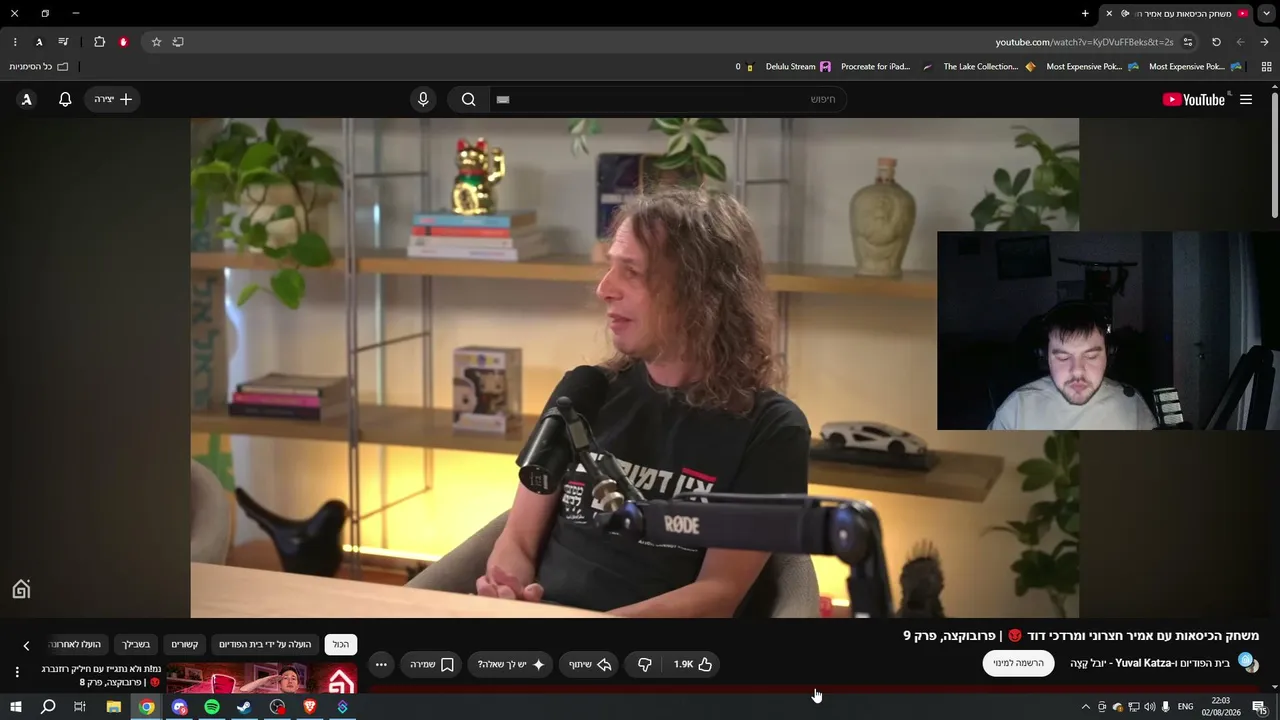
Task: Open more actions three-dot menu under the video
Action: (381, 664)
